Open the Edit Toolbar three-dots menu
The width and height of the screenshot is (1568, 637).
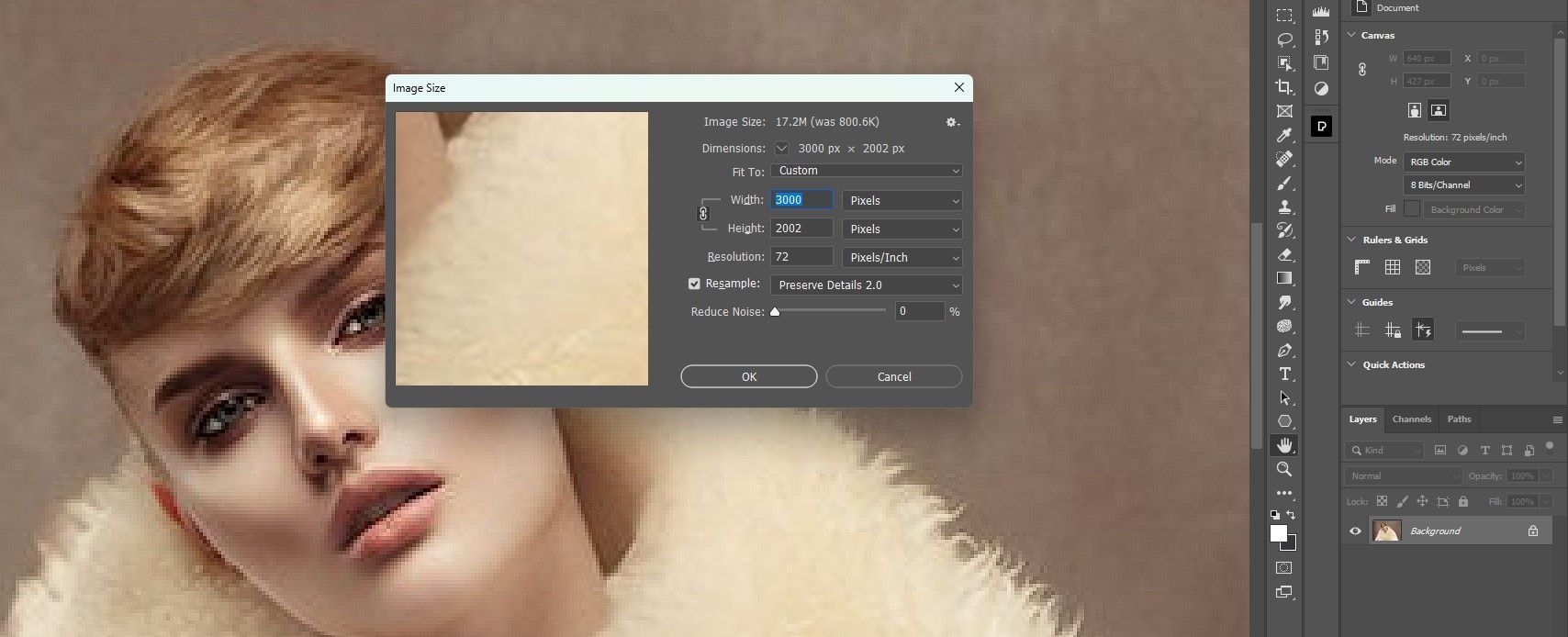tap(1284, 493)
